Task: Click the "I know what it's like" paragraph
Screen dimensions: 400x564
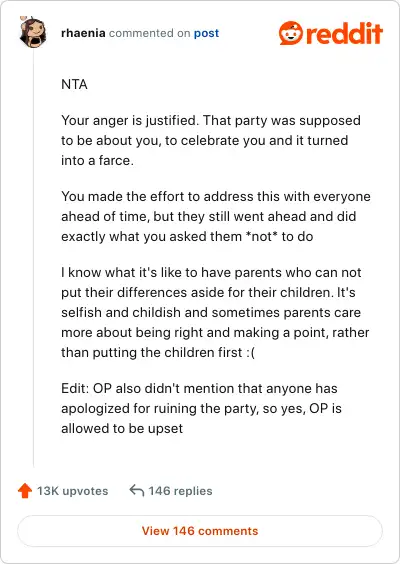Action: 215,312
